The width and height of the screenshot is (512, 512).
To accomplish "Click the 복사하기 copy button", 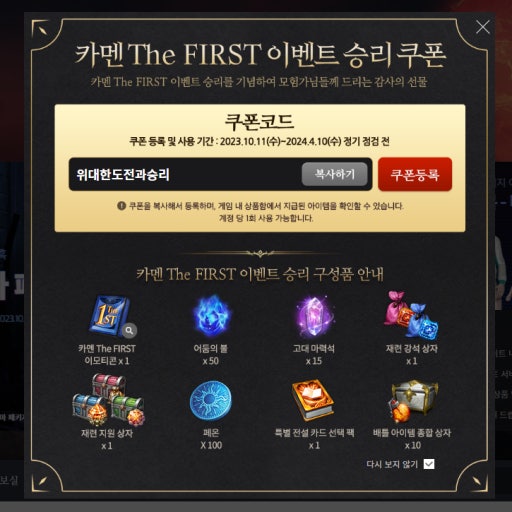I will 335,174.
